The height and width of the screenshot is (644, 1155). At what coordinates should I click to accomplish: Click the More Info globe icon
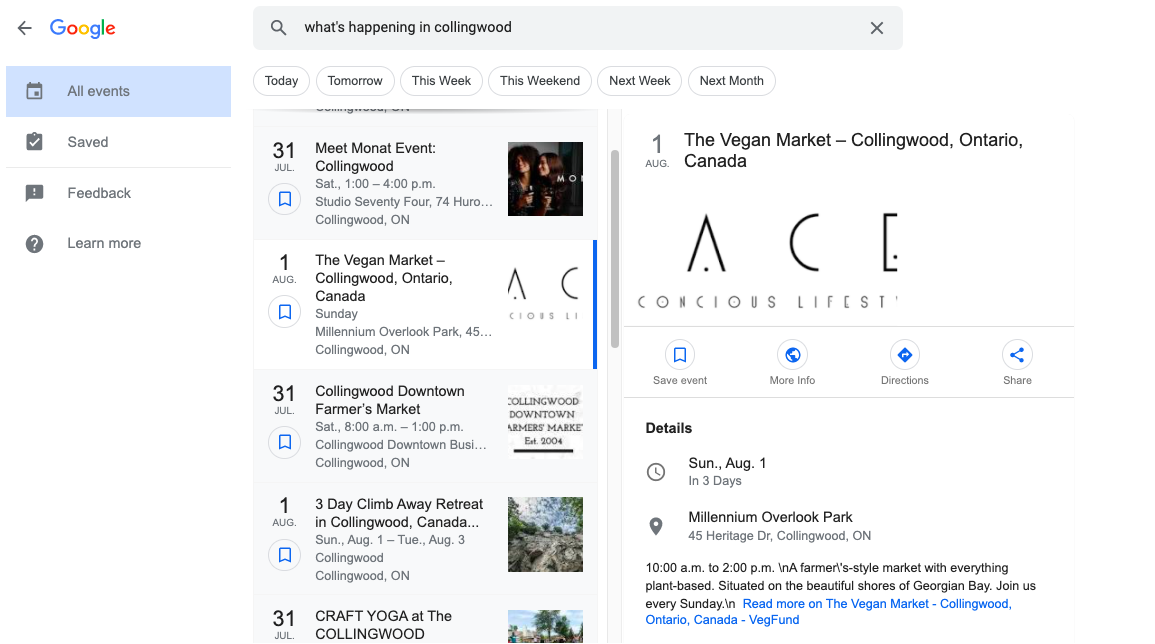(x=792, y=355)
